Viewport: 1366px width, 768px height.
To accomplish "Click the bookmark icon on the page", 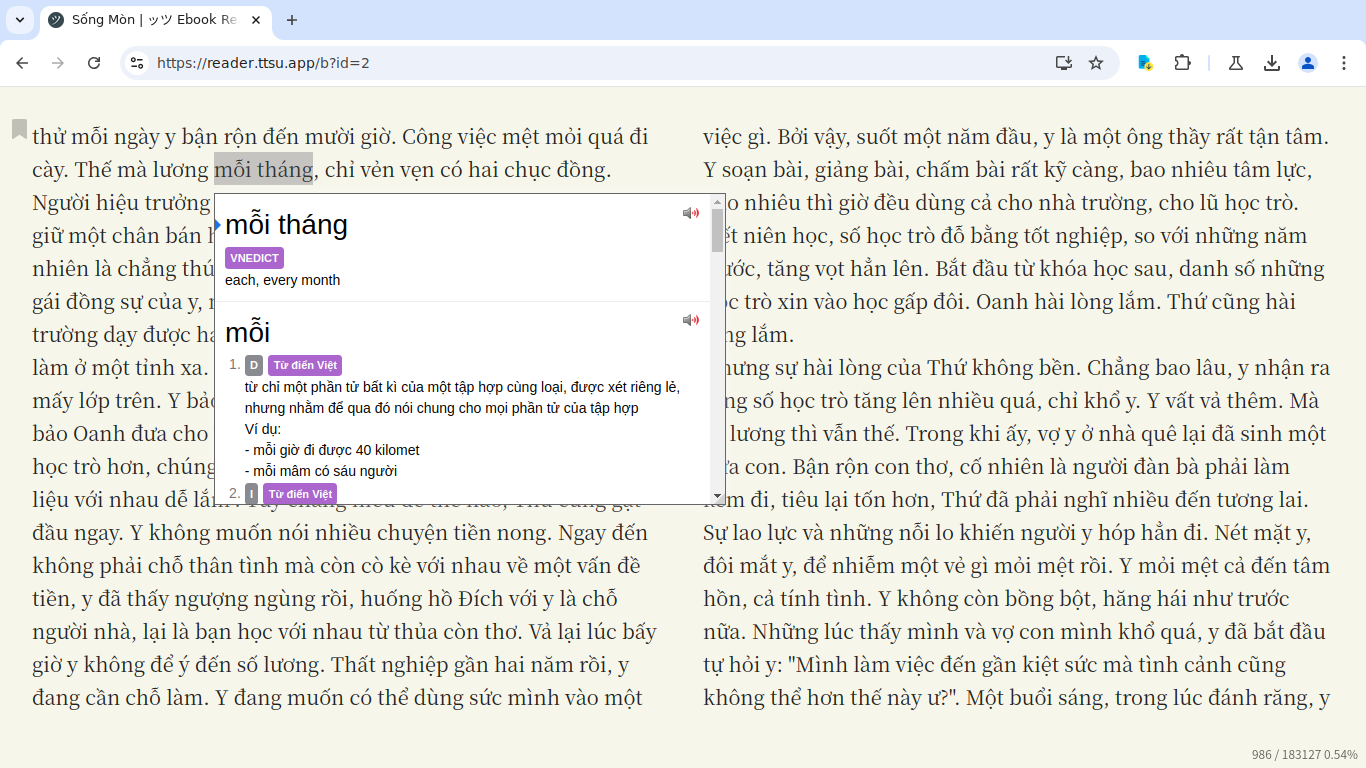I will tap(19, 129).
